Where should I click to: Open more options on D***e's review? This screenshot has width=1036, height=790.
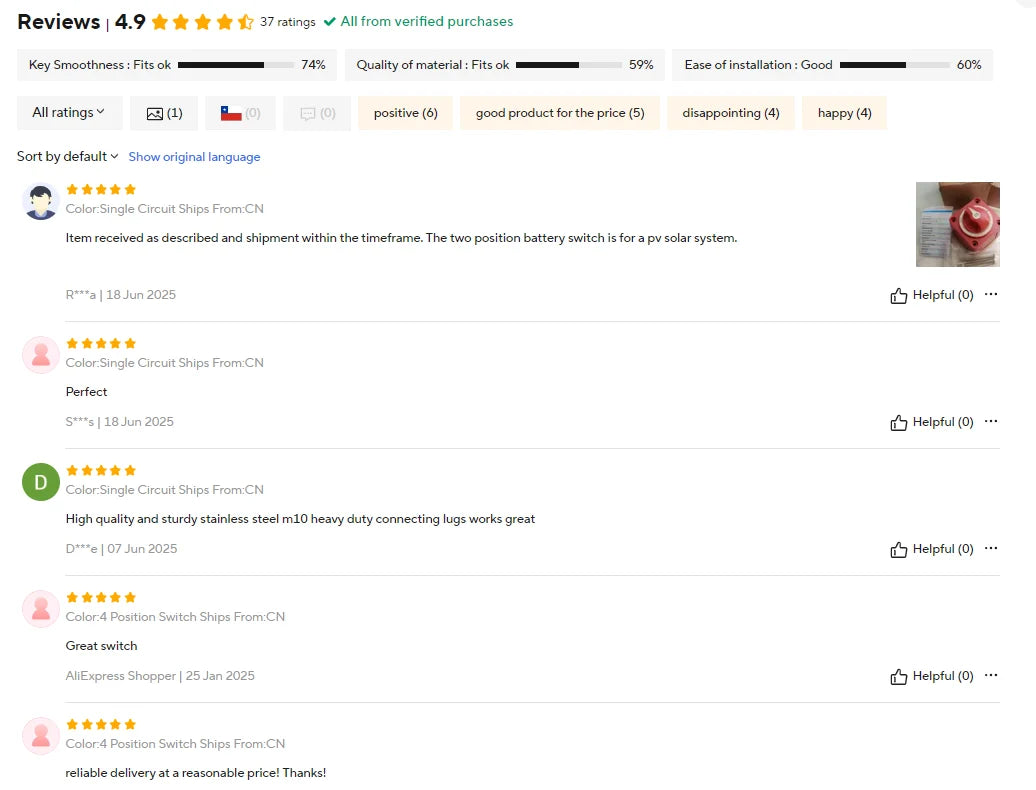tap(991, 549)
